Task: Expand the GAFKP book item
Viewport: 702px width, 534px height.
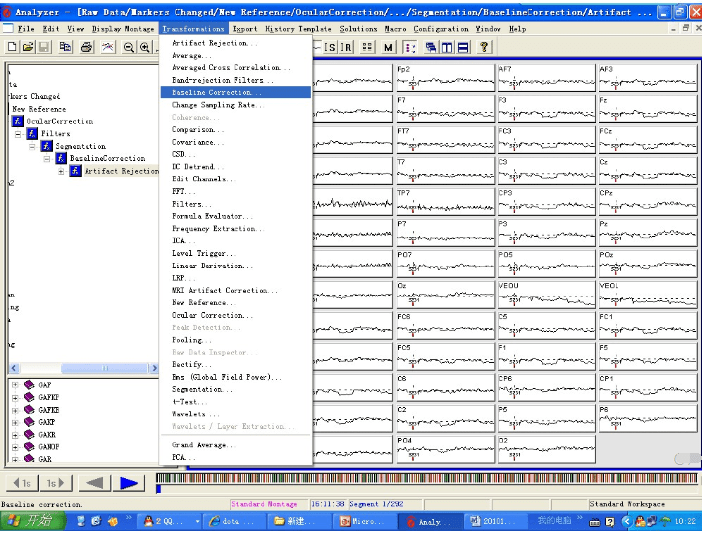Action: click(15, 397)
